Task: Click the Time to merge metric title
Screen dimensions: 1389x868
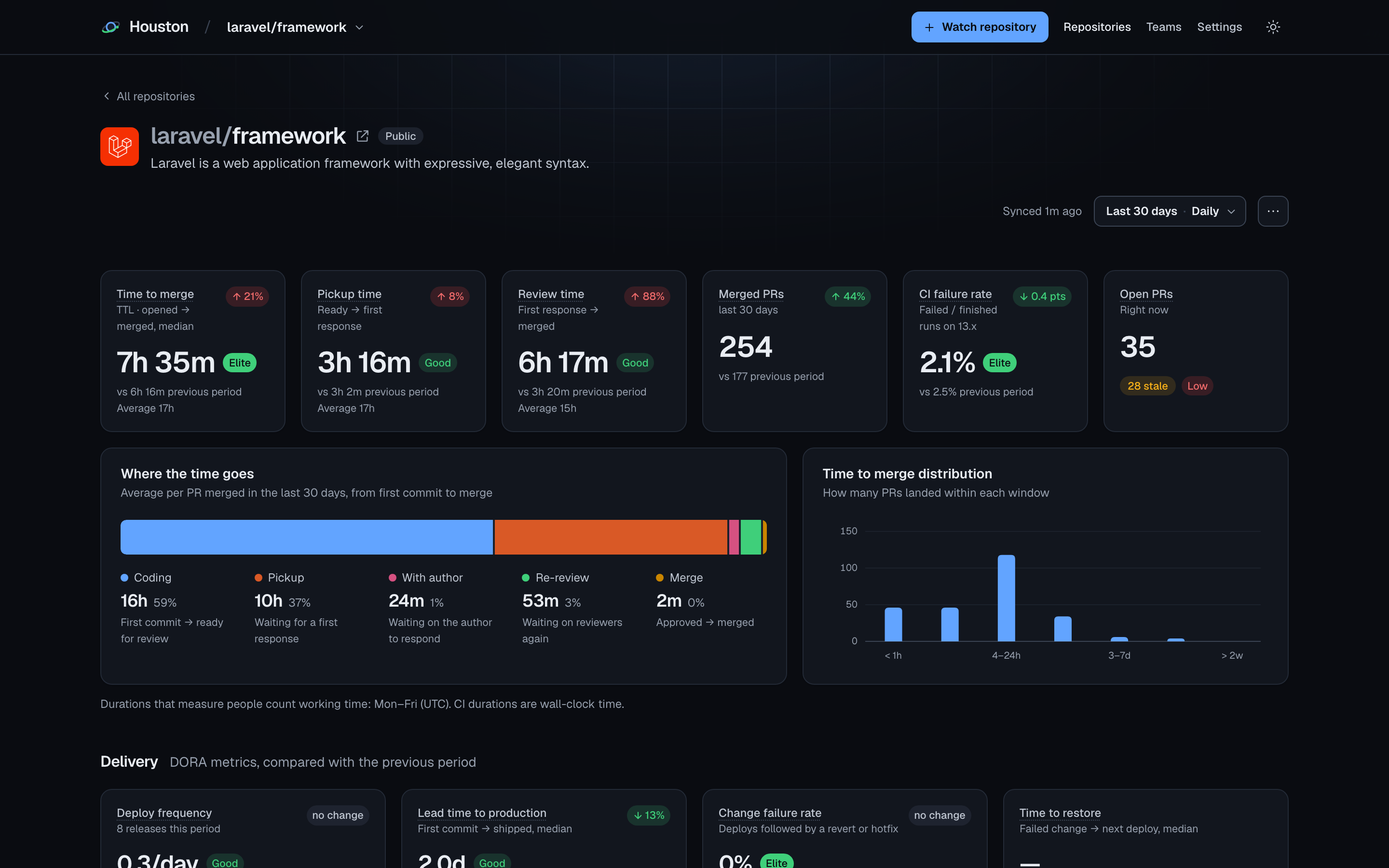Action: [155, 294]
